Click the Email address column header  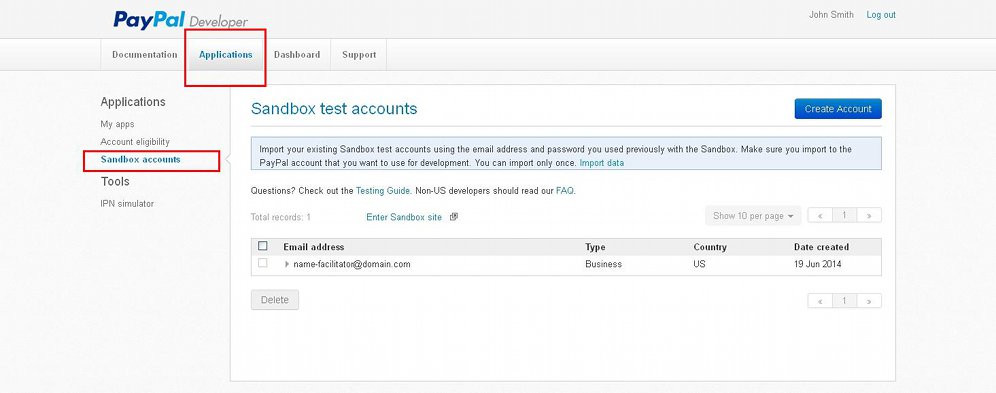314,247
